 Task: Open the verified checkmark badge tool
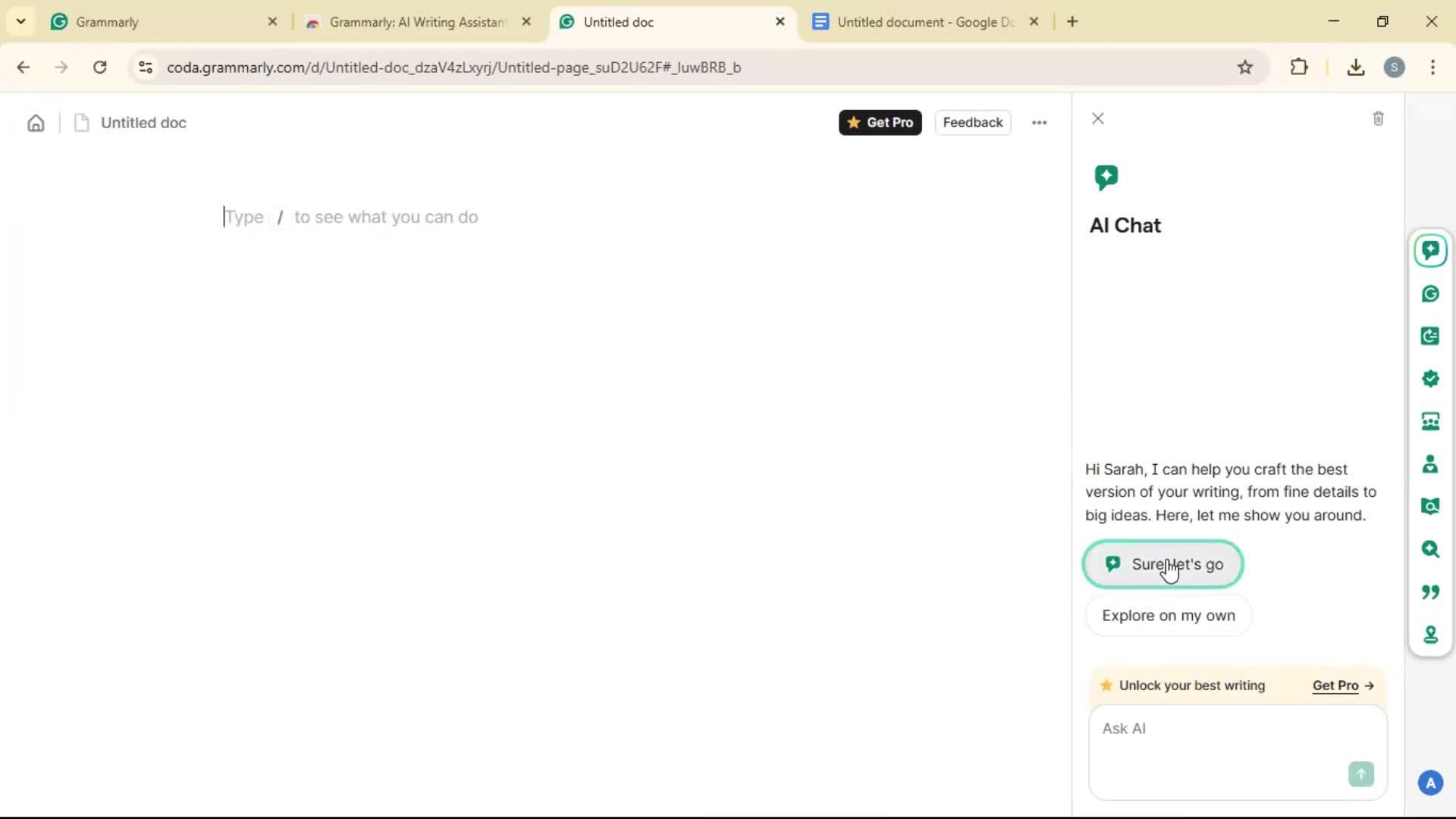point(1430,378)
